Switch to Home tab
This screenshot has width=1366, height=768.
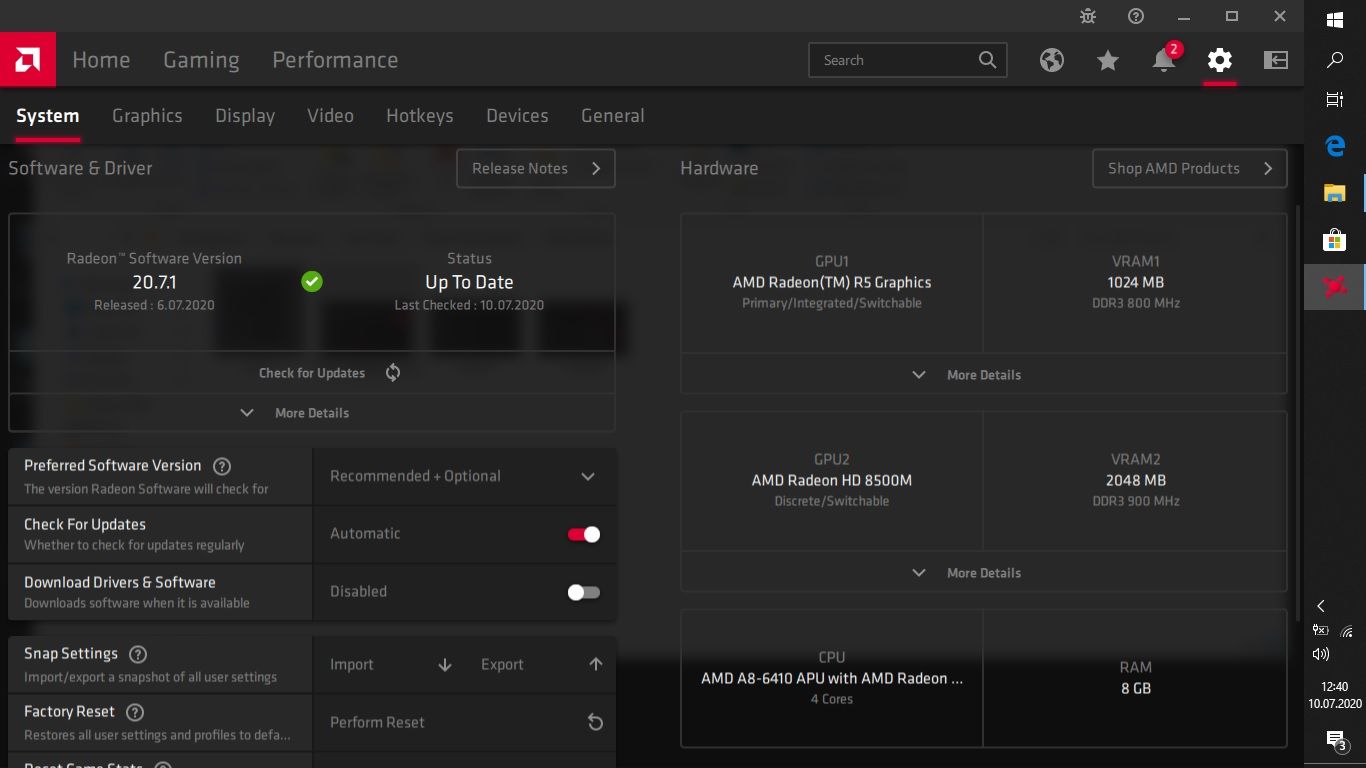[101, 60]
